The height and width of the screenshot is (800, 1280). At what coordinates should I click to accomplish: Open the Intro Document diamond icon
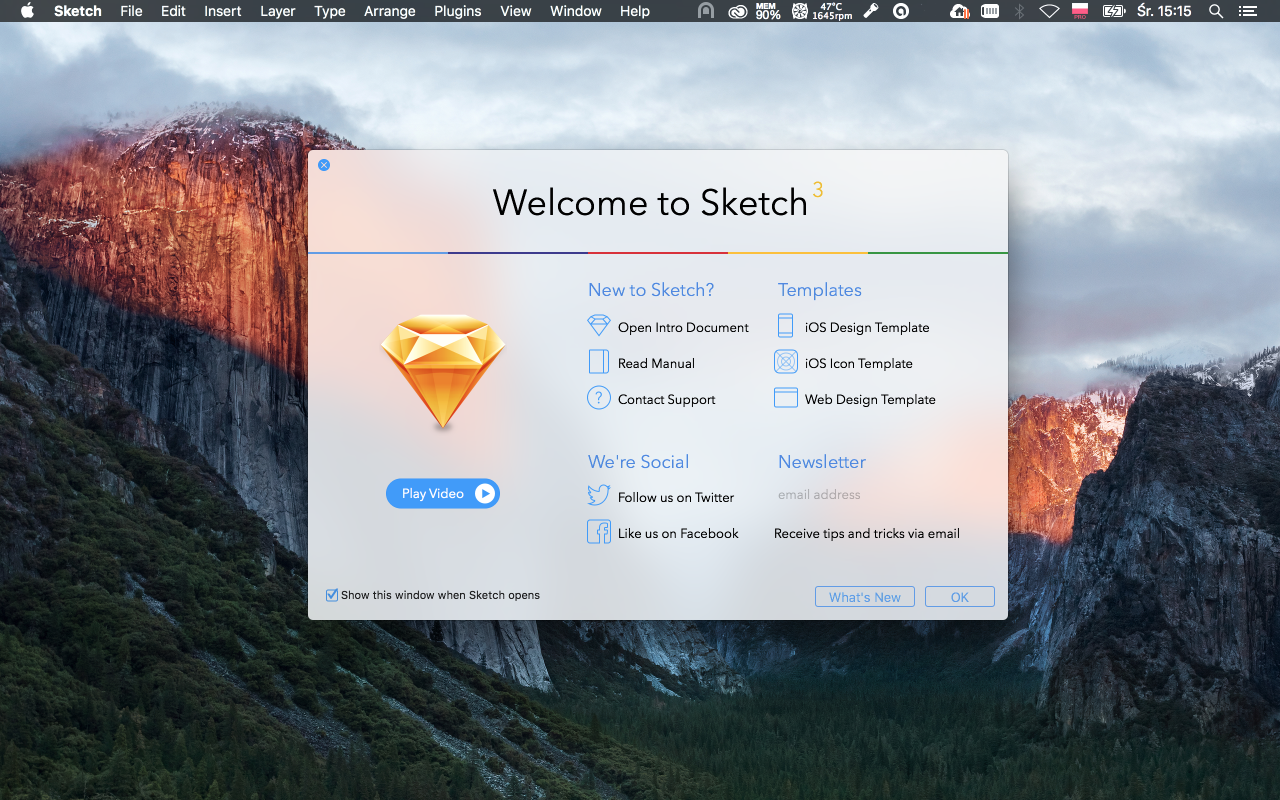(598, 326)
